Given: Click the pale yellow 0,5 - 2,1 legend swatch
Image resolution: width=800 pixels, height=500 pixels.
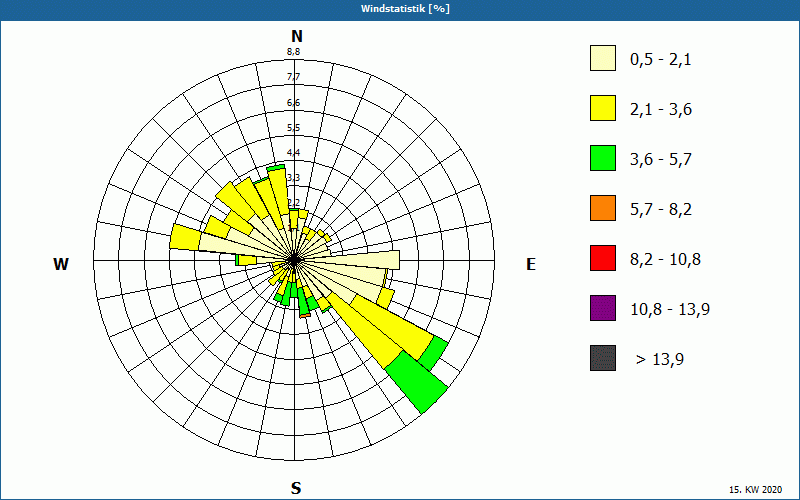Looking at the screenshot, I should pos(603,58).
